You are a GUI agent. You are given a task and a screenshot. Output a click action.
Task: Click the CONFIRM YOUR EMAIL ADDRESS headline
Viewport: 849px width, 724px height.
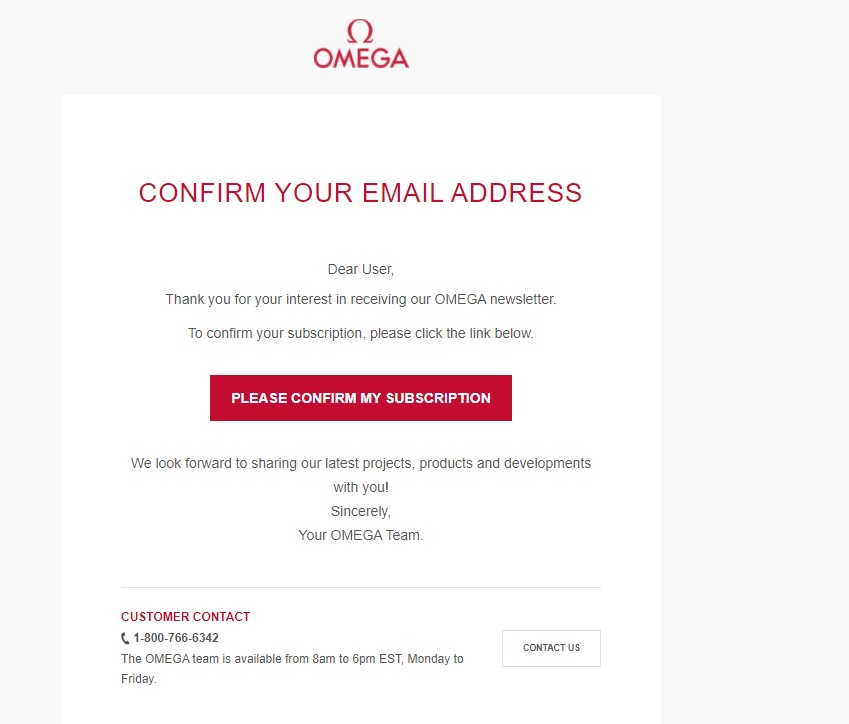pyautogui.click(x=360, y=192)
